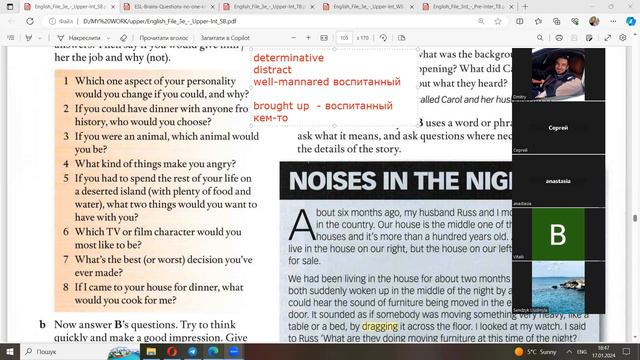Expand the highlight color dropdown arrow
The image size is (640, 360).
click(40, 38)
